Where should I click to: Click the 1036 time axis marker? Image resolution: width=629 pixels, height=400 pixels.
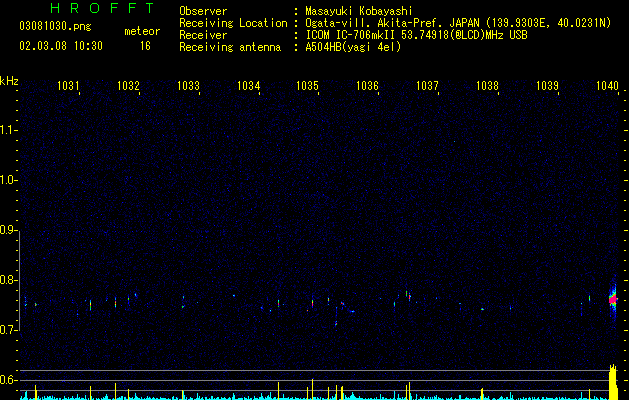367,85
